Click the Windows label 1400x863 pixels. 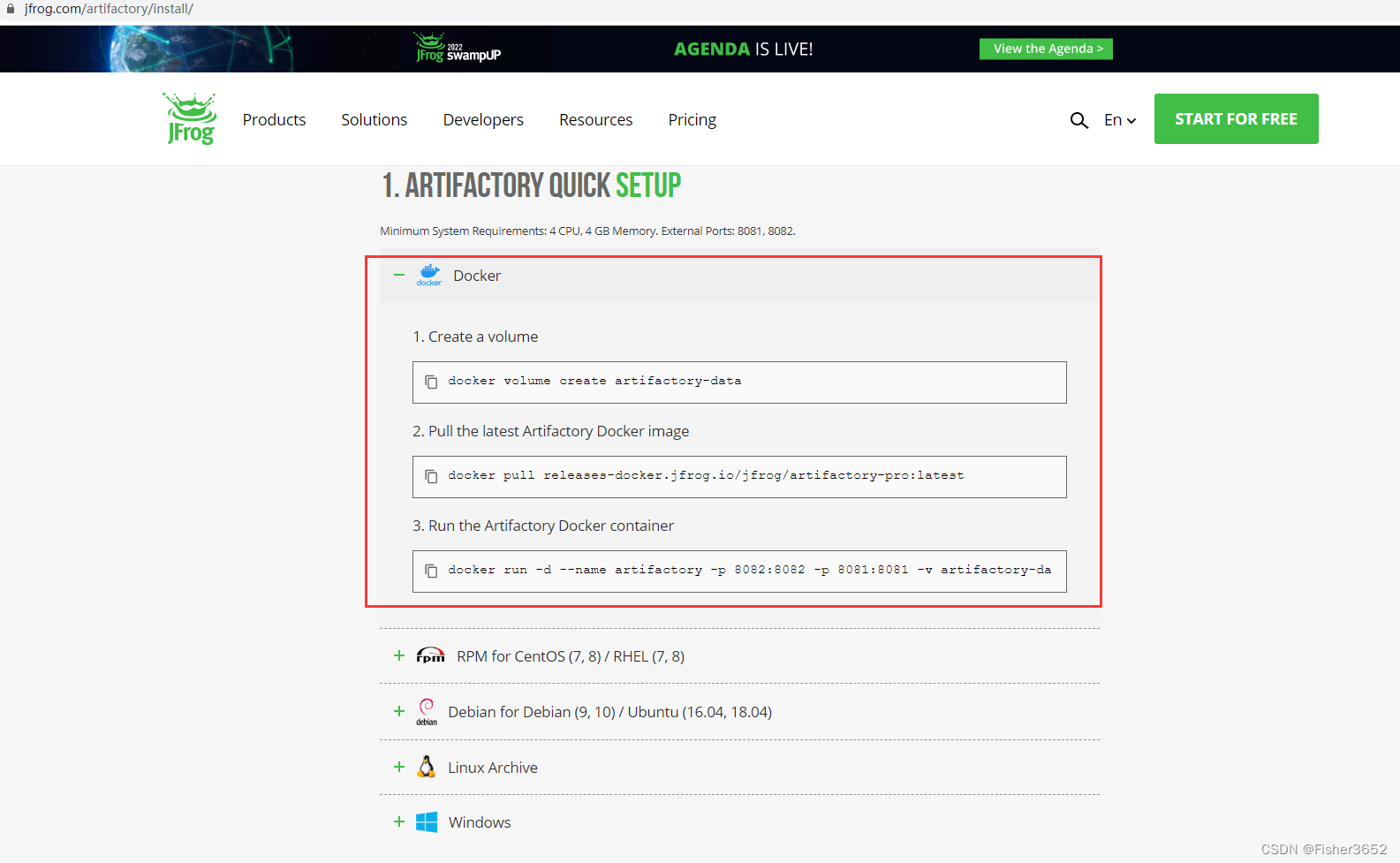(x=480, y=822)
